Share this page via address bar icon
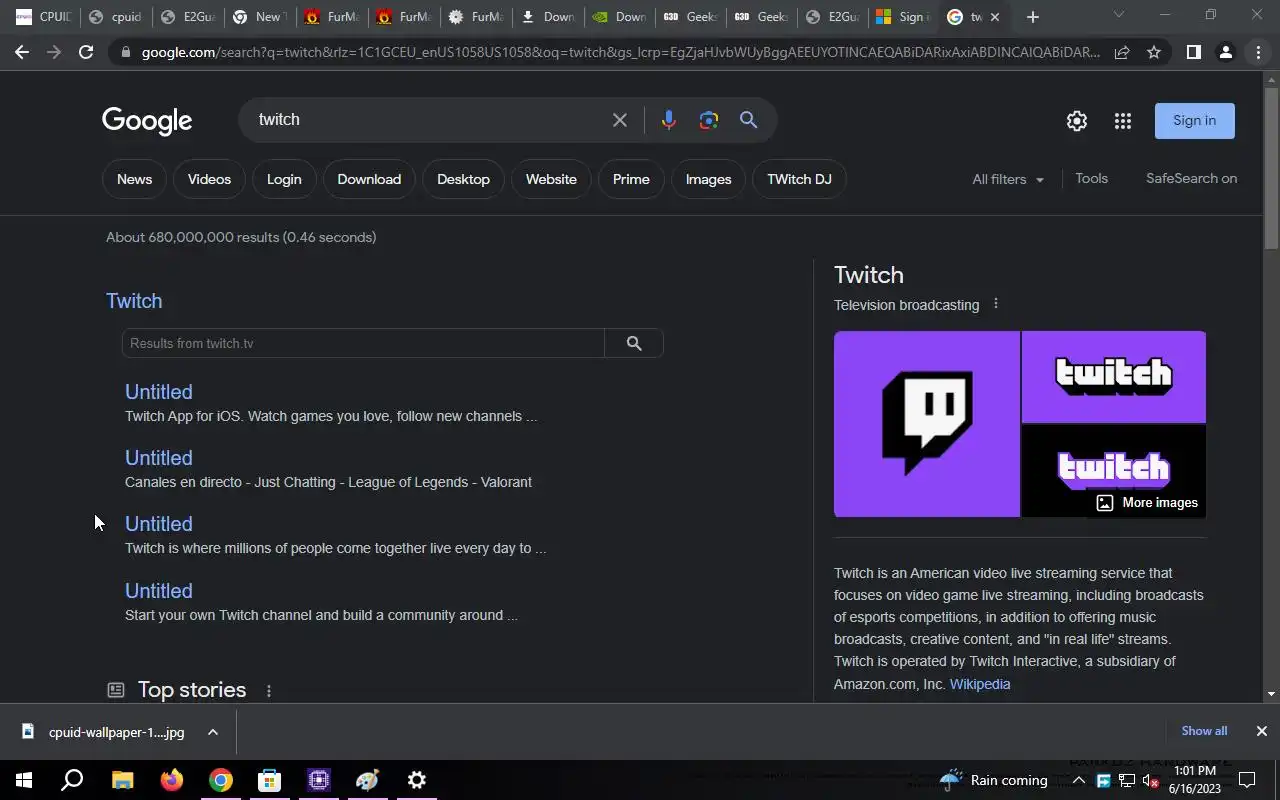1280x800 pixels. click(x=1122, y=52)
